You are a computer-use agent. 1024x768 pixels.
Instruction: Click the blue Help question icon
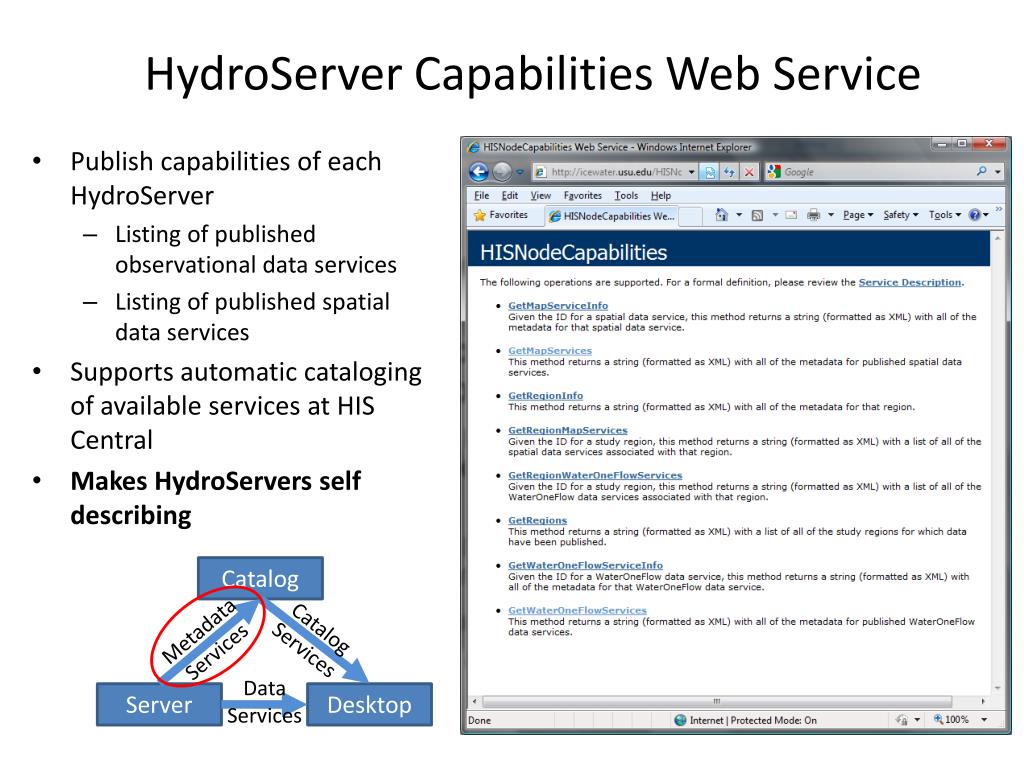[x=974, y=215]
